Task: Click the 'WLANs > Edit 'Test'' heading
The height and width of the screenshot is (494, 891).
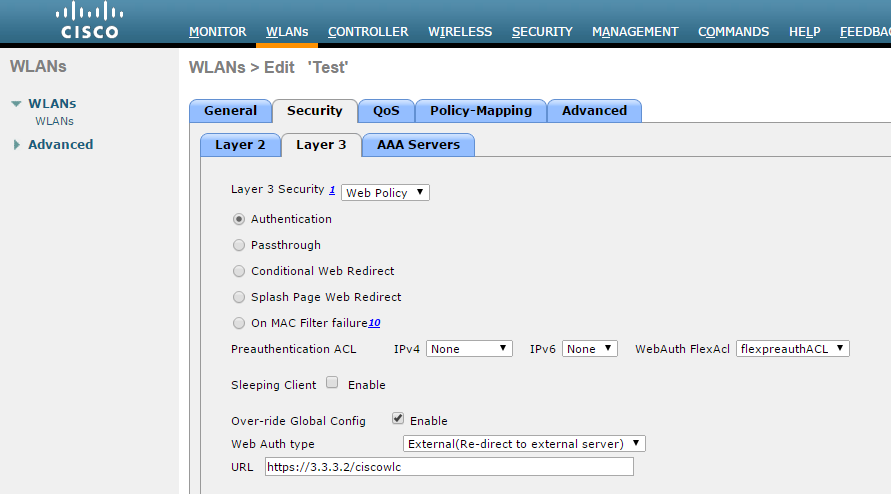Action: (x=268, y=68)
